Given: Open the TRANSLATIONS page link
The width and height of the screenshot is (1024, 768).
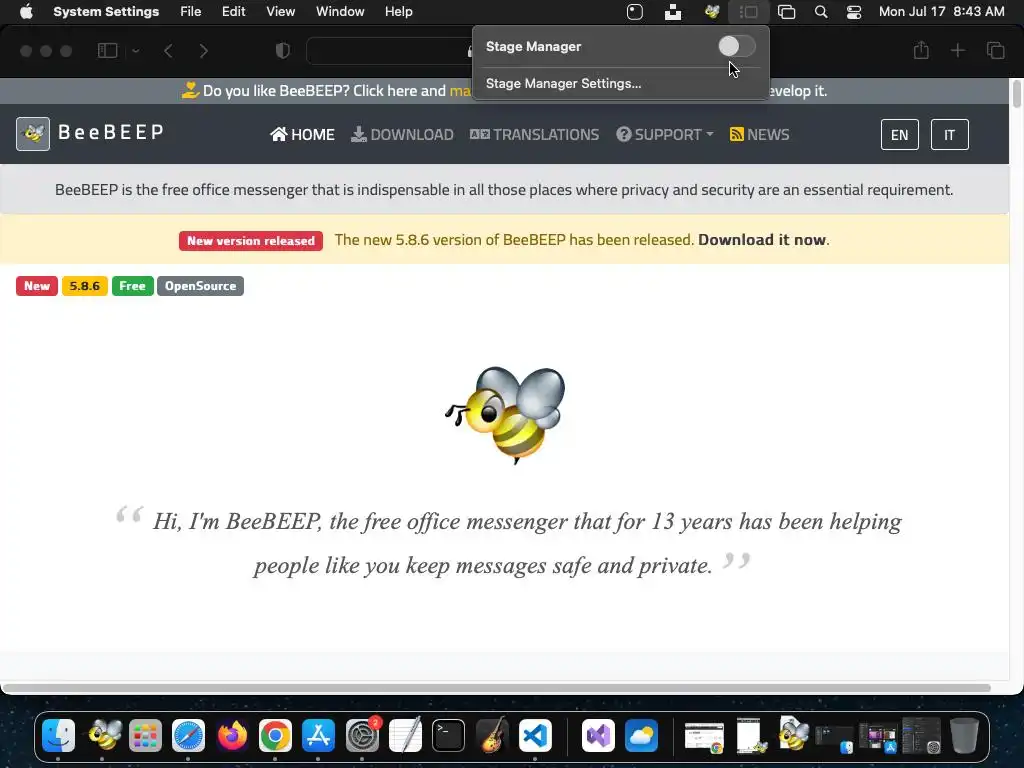Looking at the screenshot, I should point(534,135).
